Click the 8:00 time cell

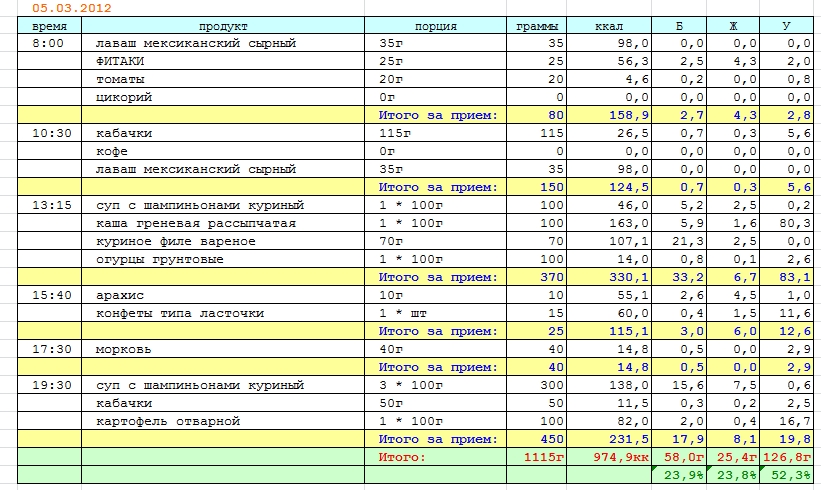(51, 43)
